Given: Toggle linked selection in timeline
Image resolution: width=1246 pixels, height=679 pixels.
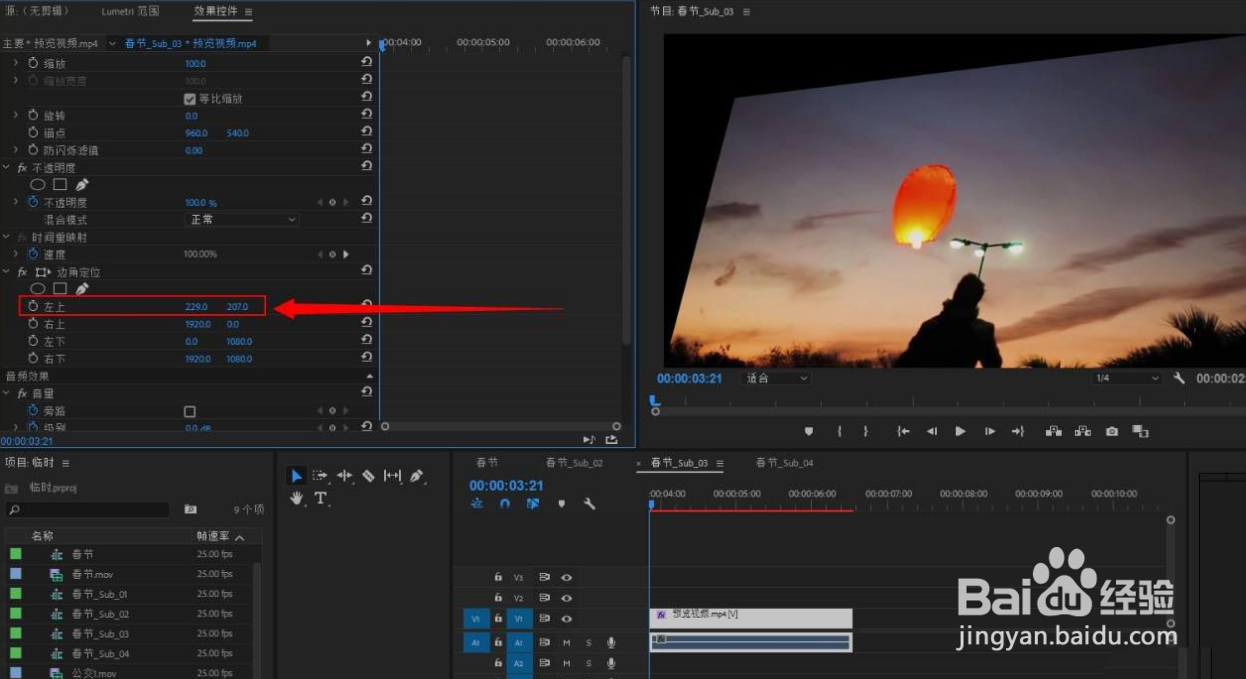Looking at the screenshot, I should click(533, 504).
